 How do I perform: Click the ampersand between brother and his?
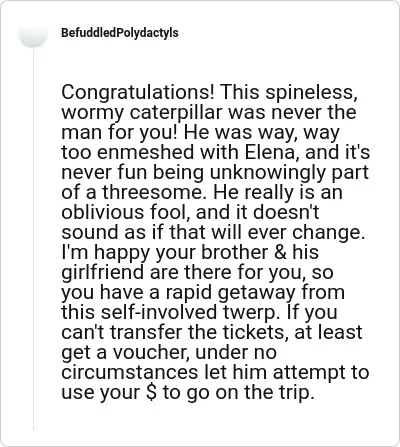(x=280, y=252)
